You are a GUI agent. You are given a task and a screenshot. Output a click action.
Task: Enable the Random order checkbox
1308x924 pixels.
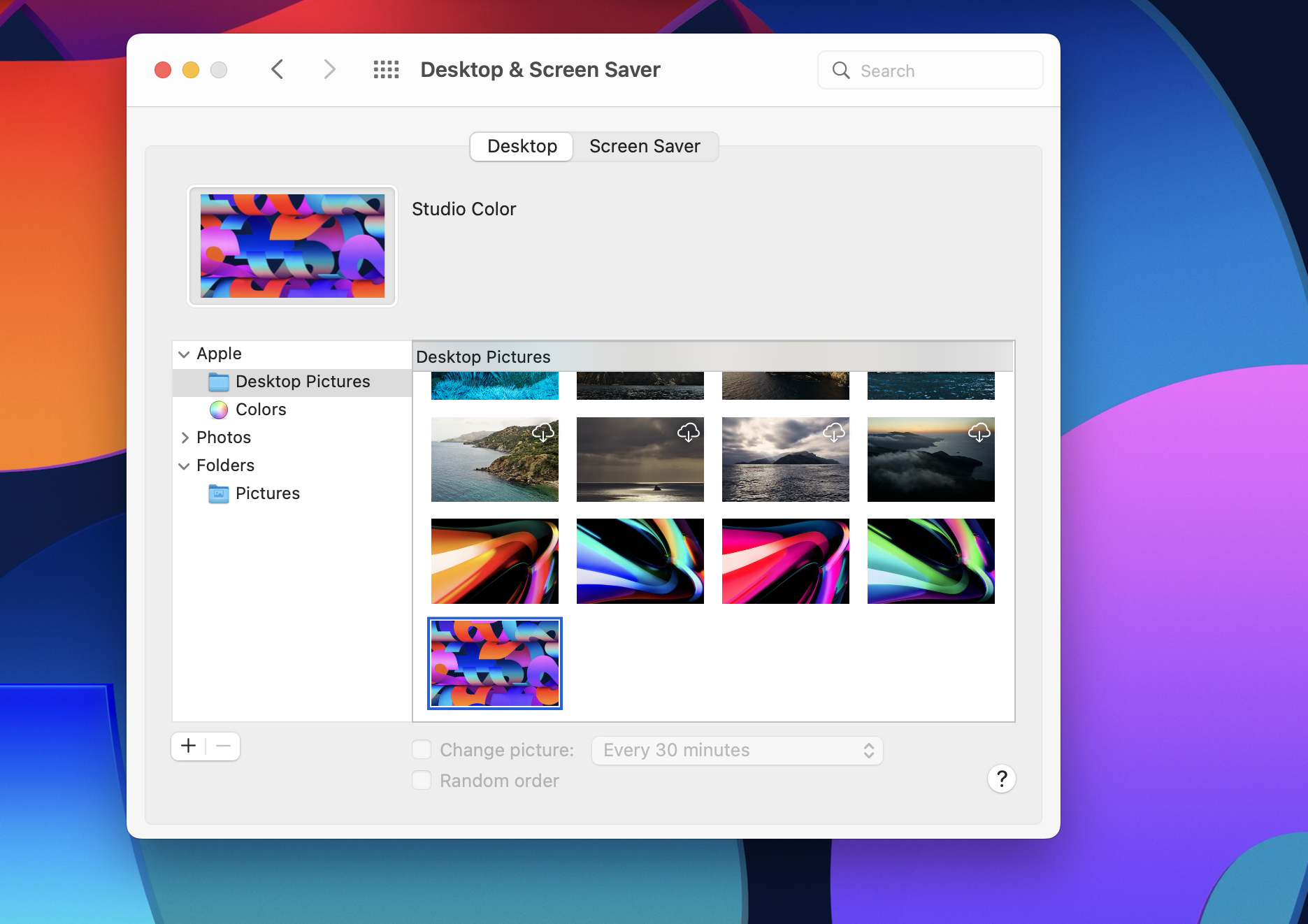422,780
